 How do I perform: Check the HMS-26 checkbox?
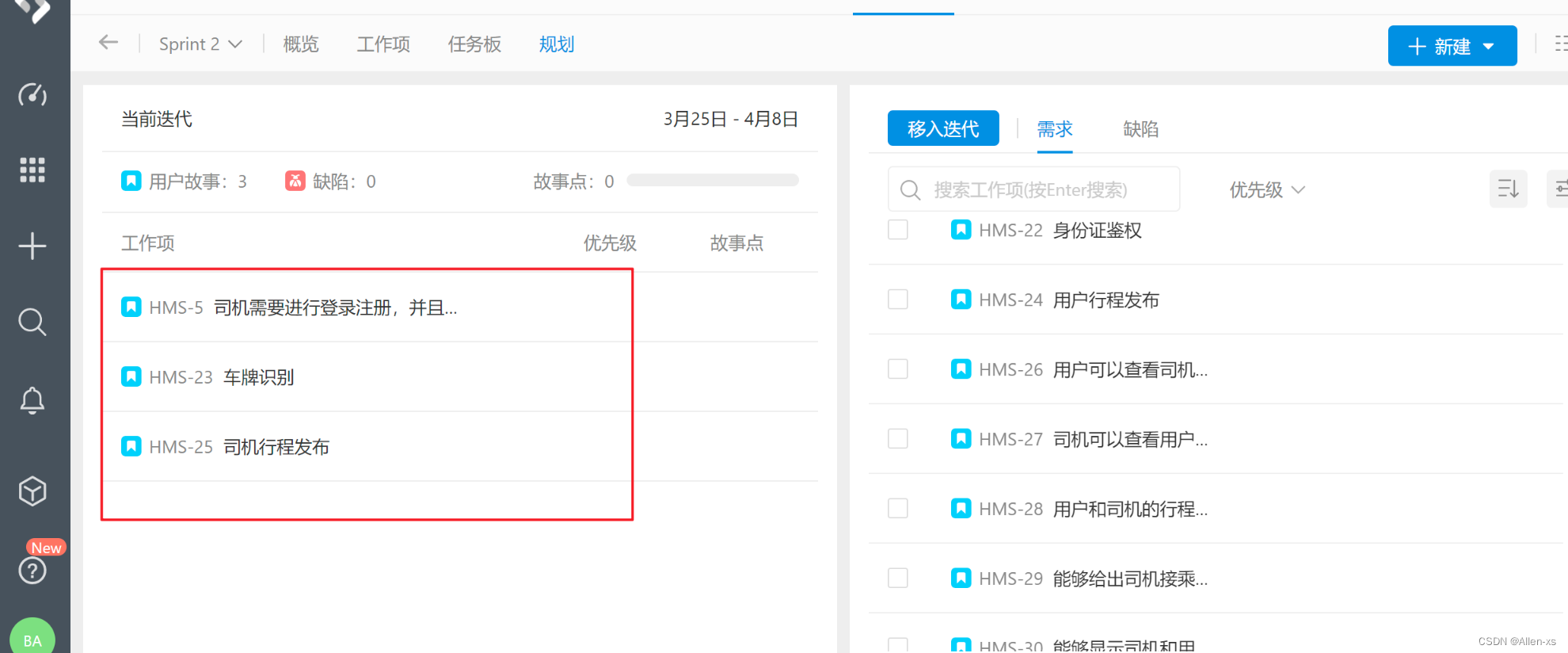point(898,369)
